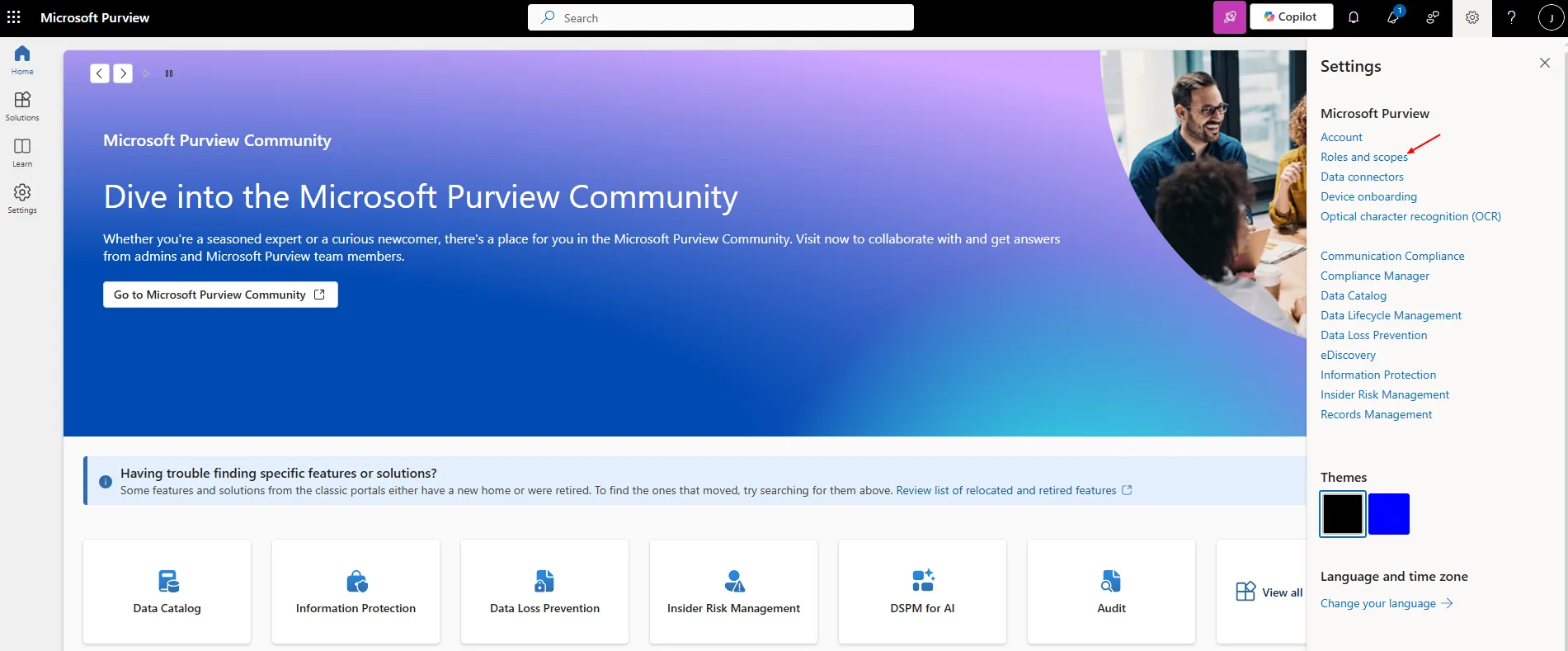Image resolution: width=1568 pixels, height=651 pixels.
Task: Click the community people icon in header
Action: [x=1433, y=17]
